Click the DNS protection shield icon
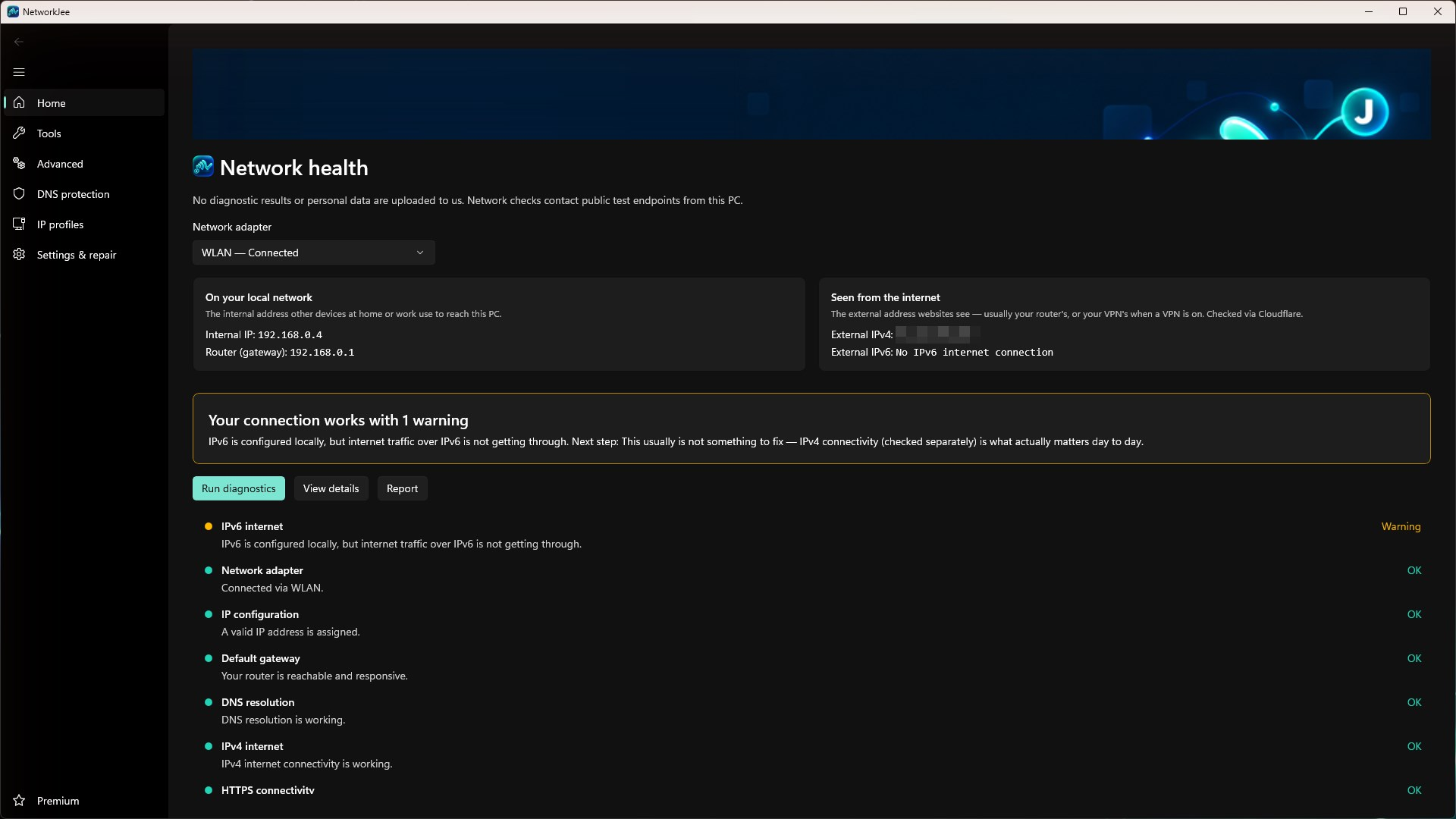Screen dimensions: 1456x819 click(20, 193)
